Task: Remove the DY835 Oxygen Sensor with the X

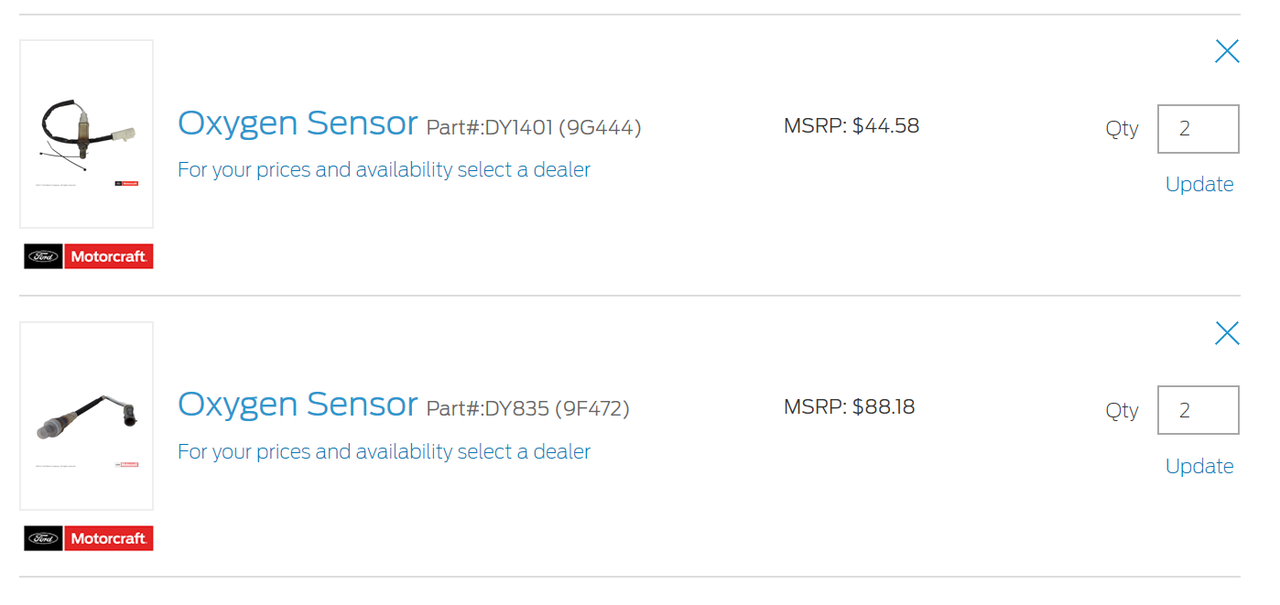Action: click(1227, 333)
